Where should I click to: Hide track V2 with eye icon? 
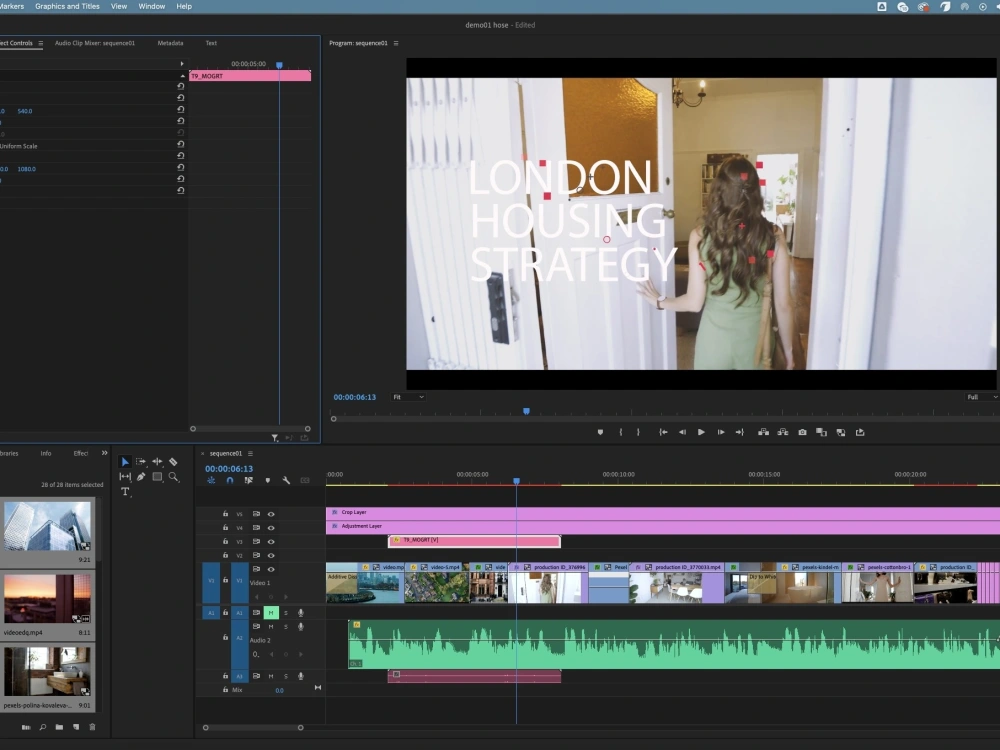click(x=271, y=555)
